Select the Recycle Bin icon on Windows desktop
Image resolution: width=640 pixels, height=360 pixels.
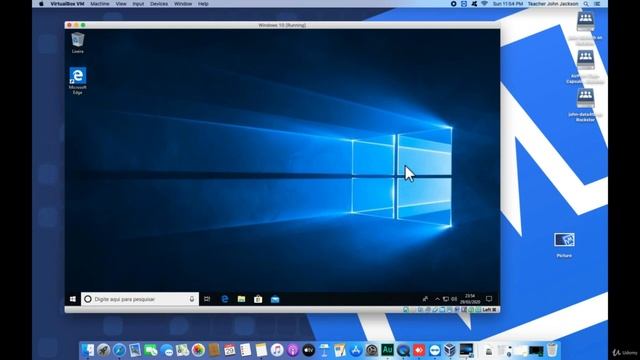coord(78,43)
